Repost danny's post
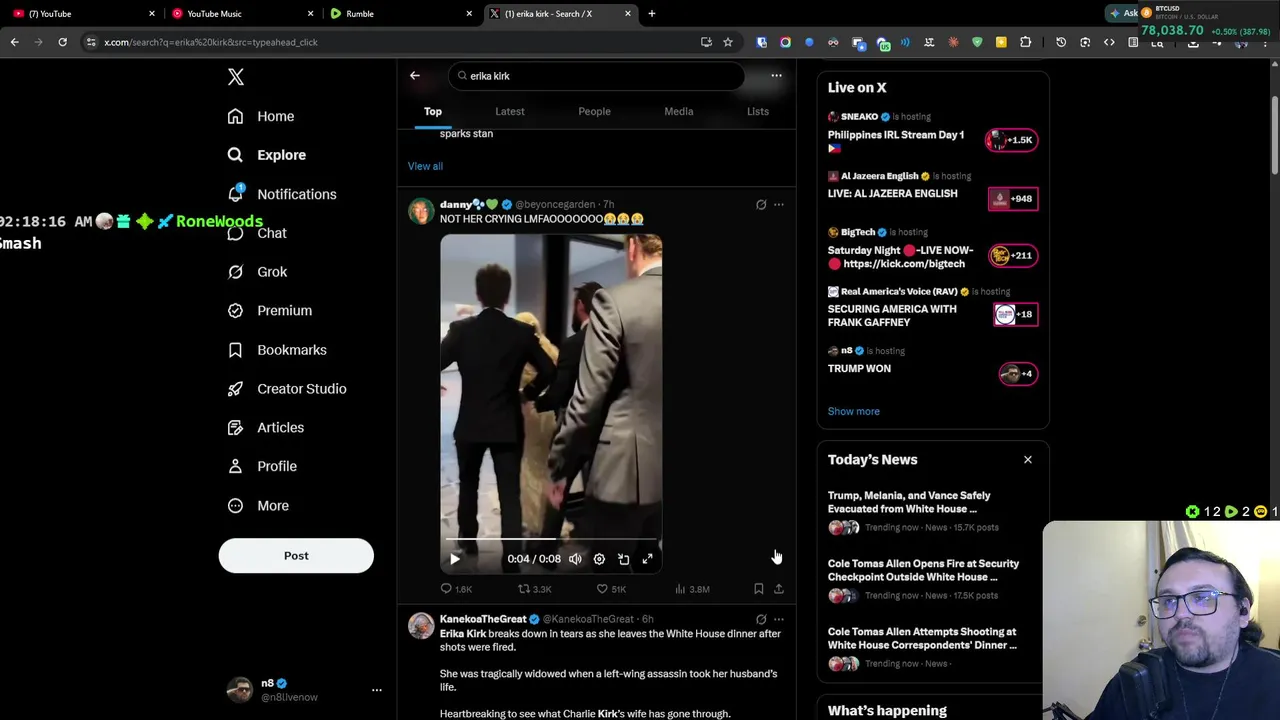Viewport: 1280px width, 720px height. click(x=534, y=589)
